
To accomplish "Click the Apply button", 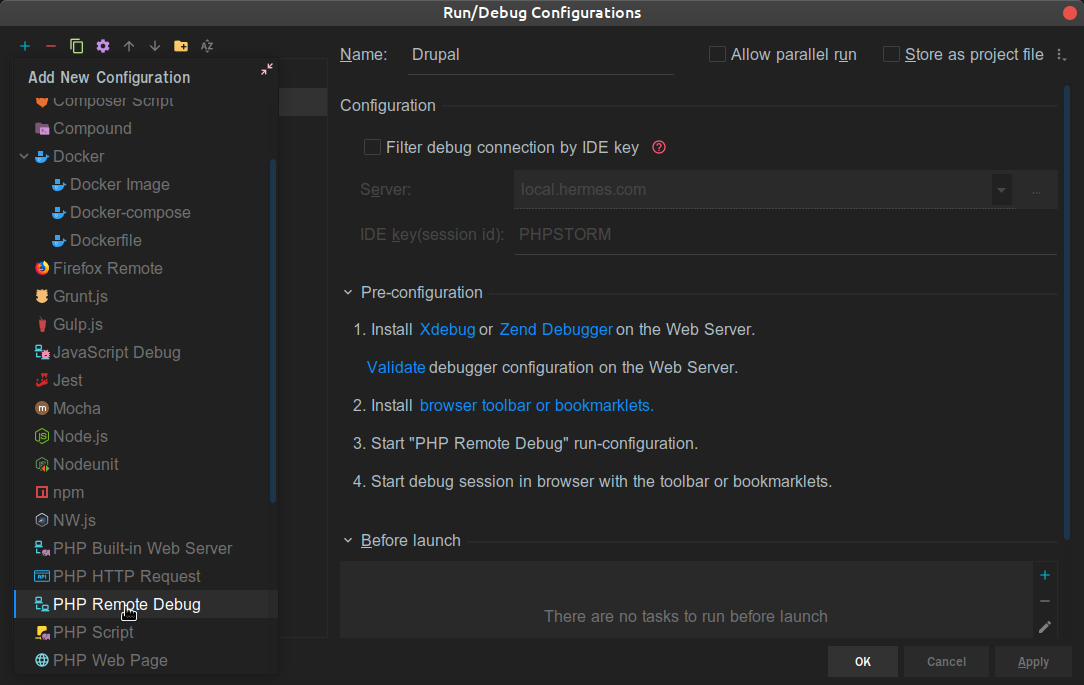I will pos(1034,661).
